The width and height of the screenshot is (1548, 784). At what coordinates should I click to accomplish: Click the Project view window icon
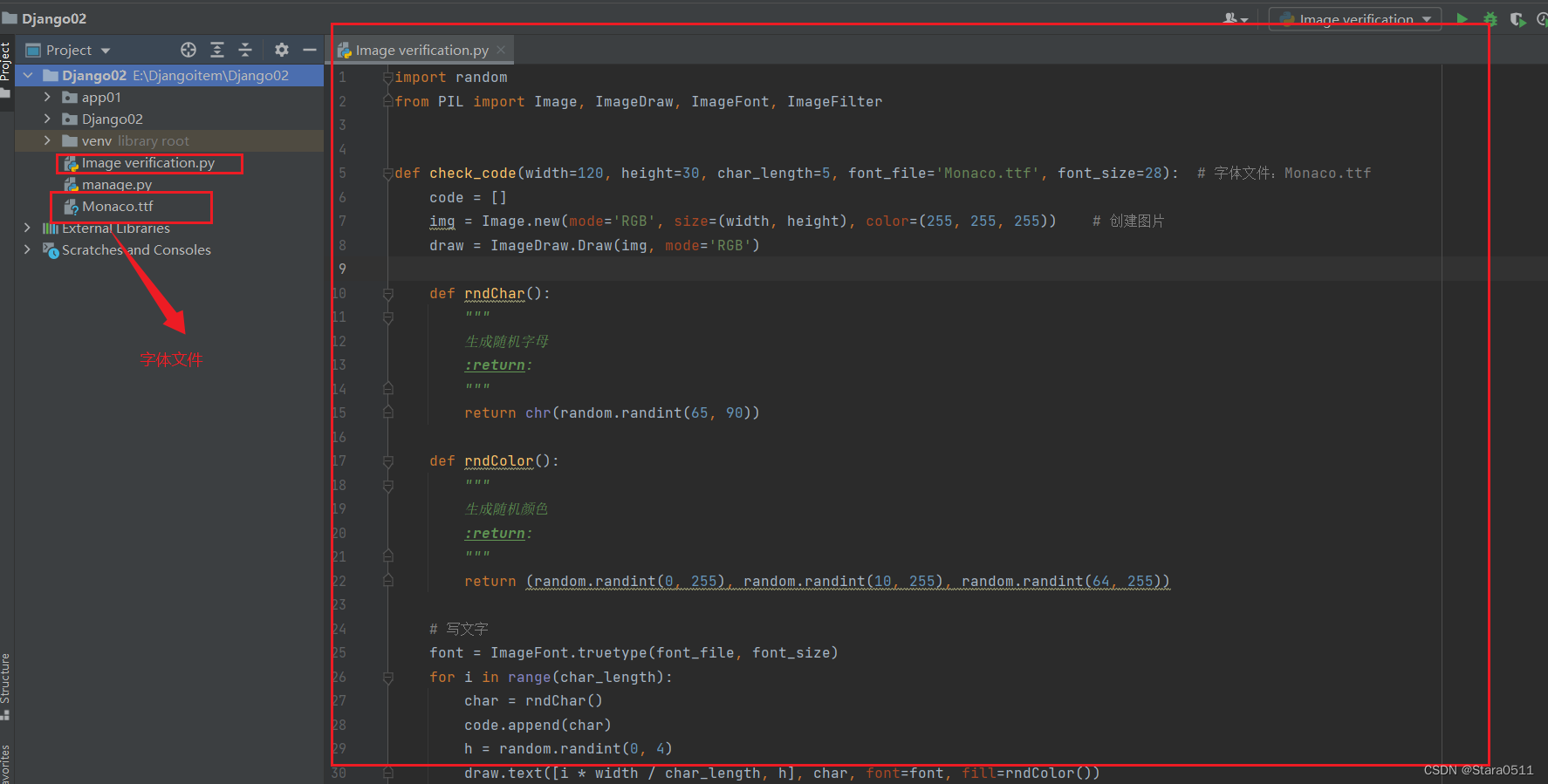[x=33, y=50]
